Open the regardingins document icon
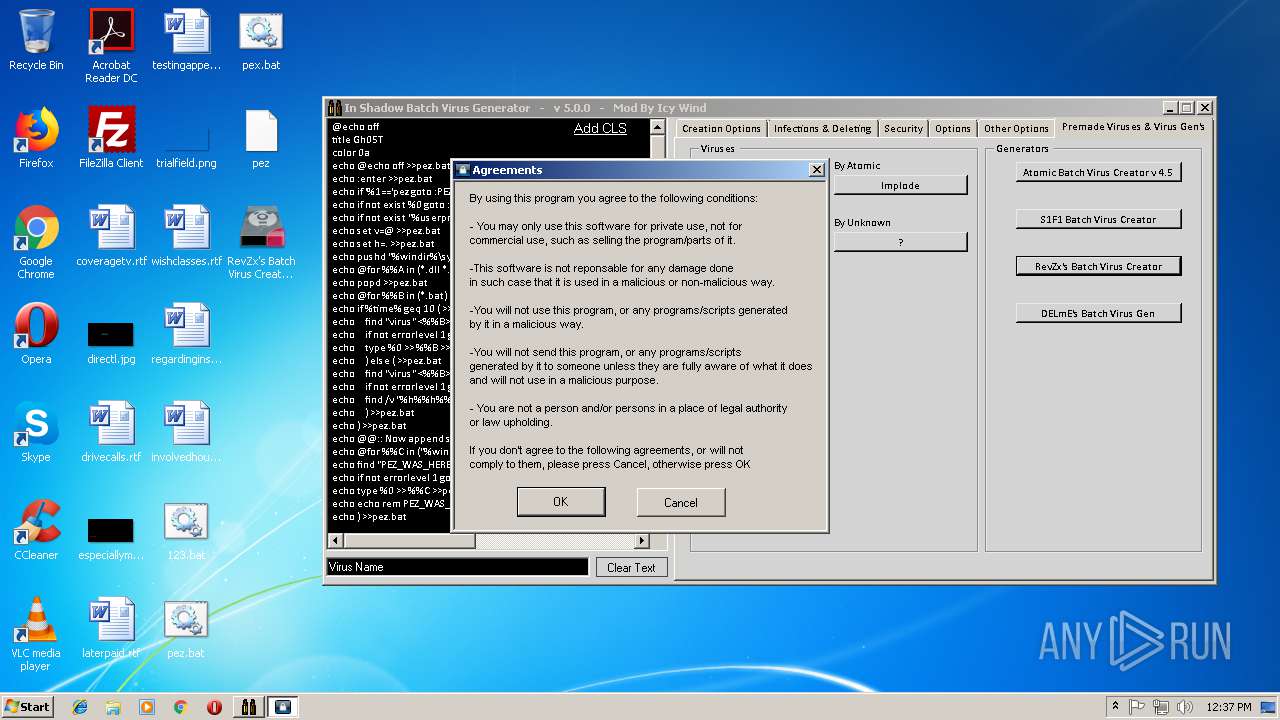This screenshot has width=1280, height=720. 186,334
